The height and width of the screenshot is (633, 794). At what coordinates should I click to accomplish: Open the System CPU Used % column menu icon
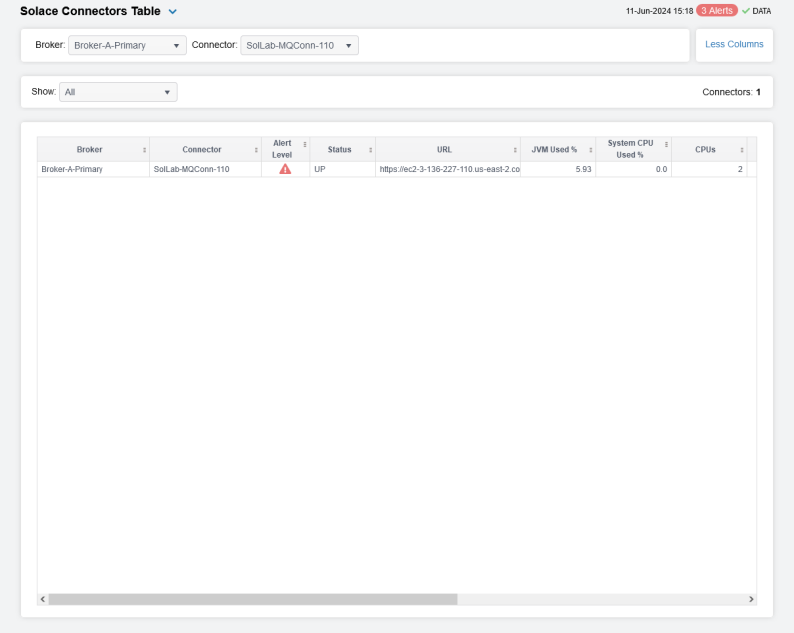(x=666, y=144)
